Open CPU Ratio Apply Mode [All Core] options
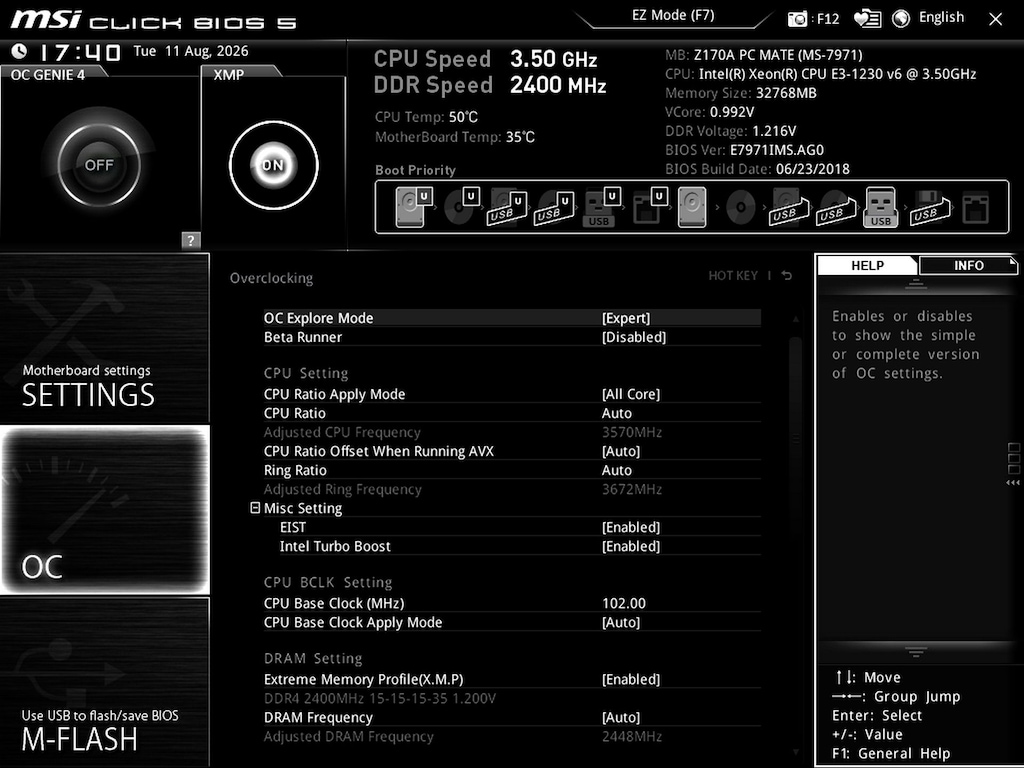This screenshot has height=768, width=1024. pyautogui.click(x=631, y=394)
